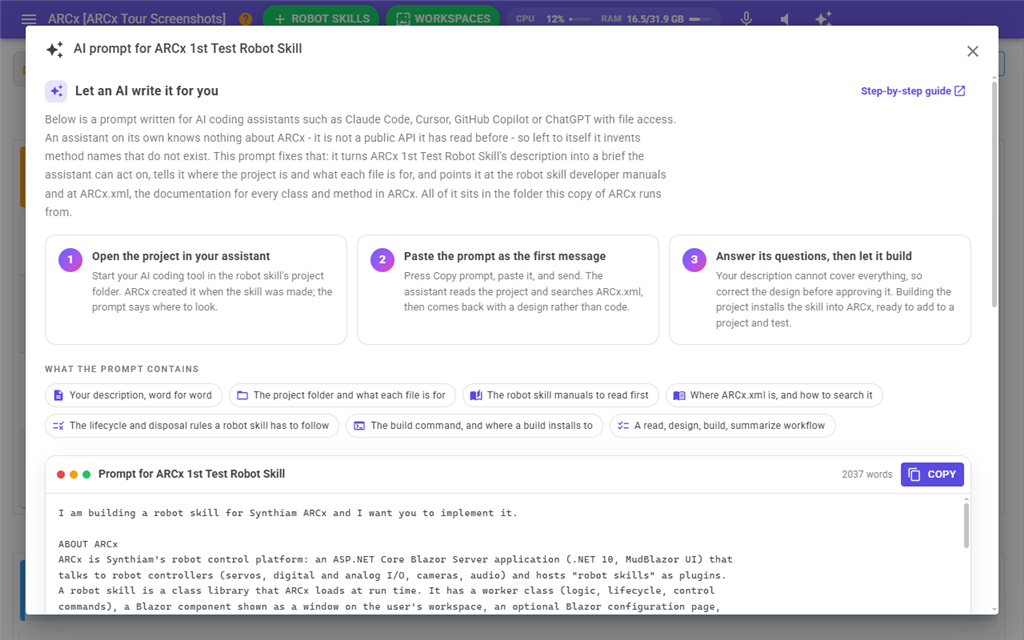Click the "Prompt for ARCx 1st Test Robot Skill" title

coord(191,473)
